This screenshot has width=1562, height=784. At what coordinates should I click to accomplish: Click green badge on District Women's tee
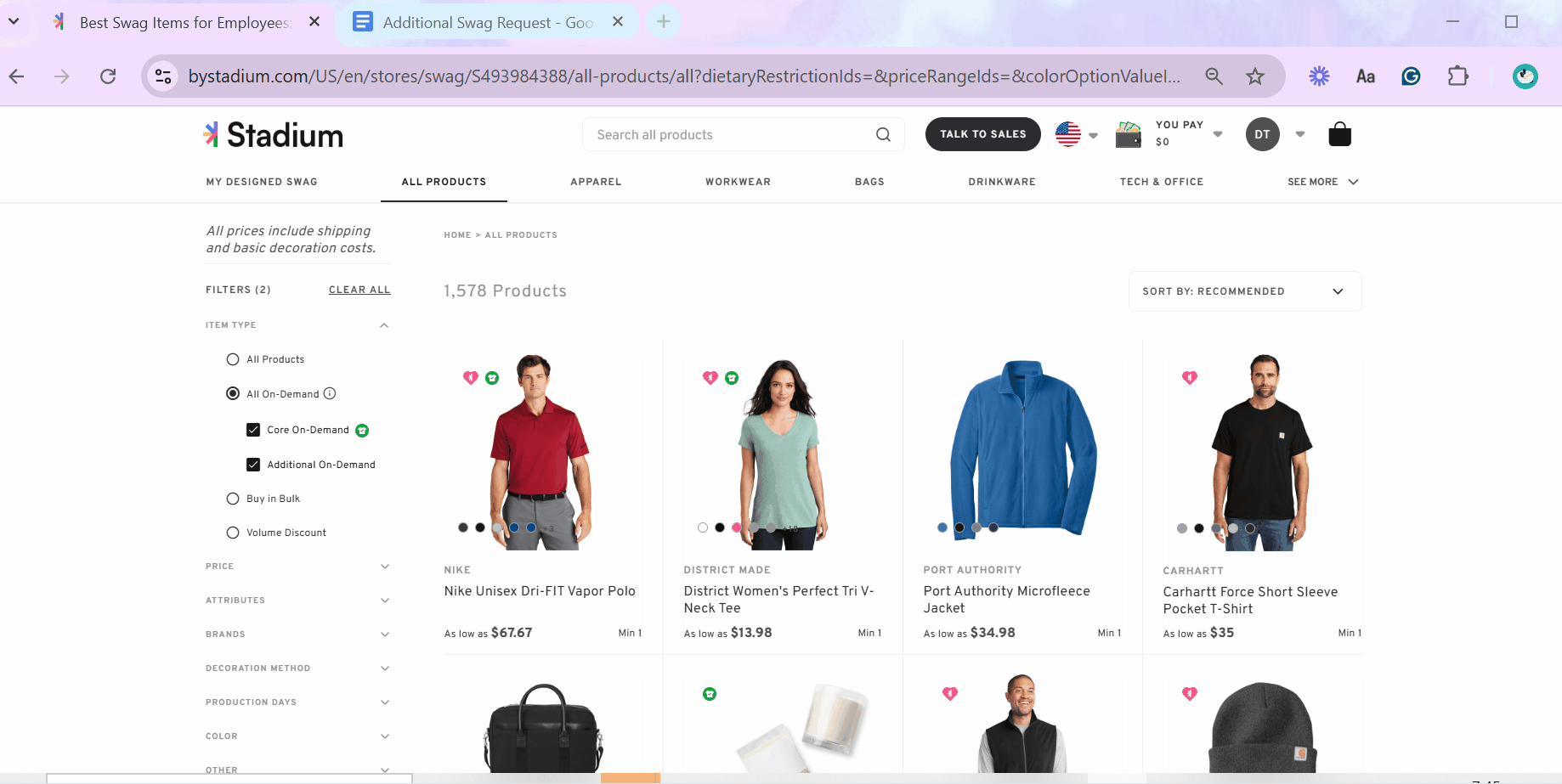732,378
